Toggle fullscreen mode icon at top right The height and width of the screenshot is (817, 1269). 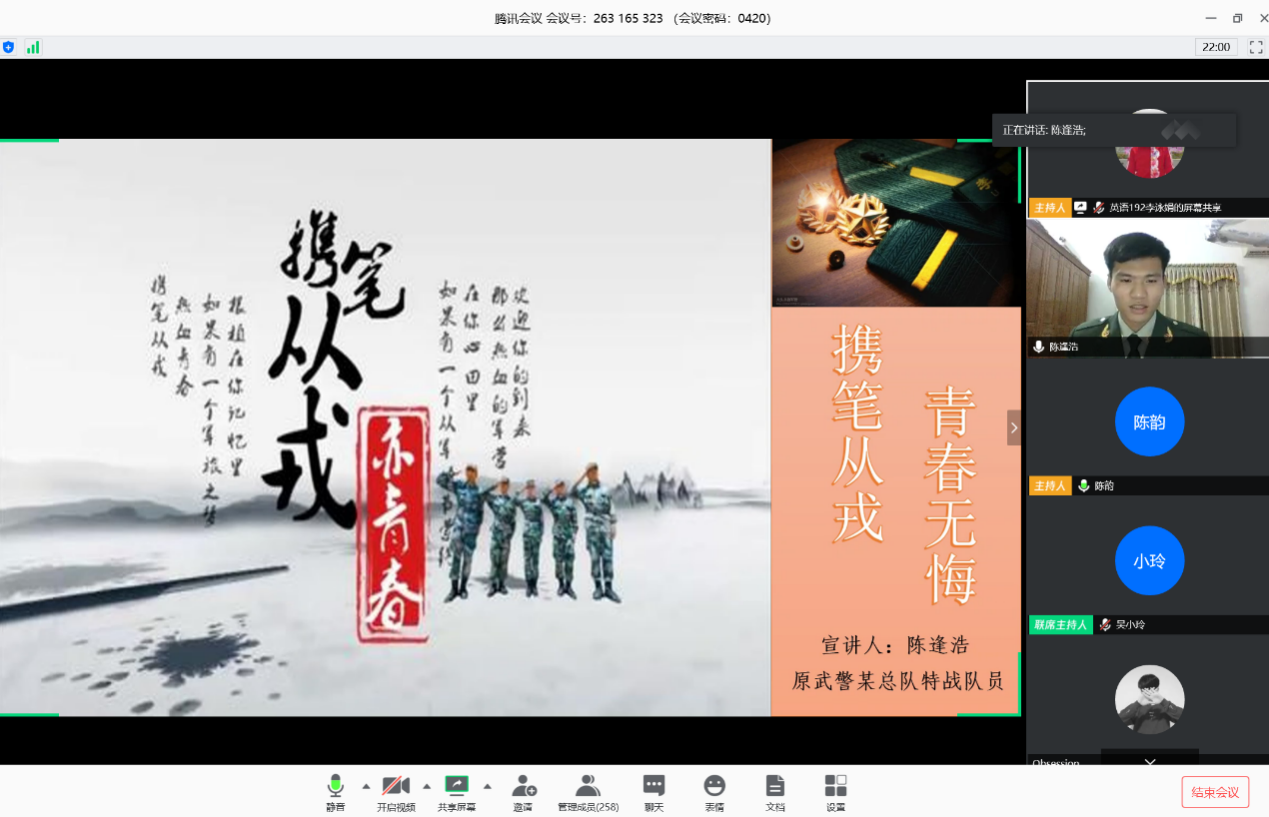tap(1256, 47)
